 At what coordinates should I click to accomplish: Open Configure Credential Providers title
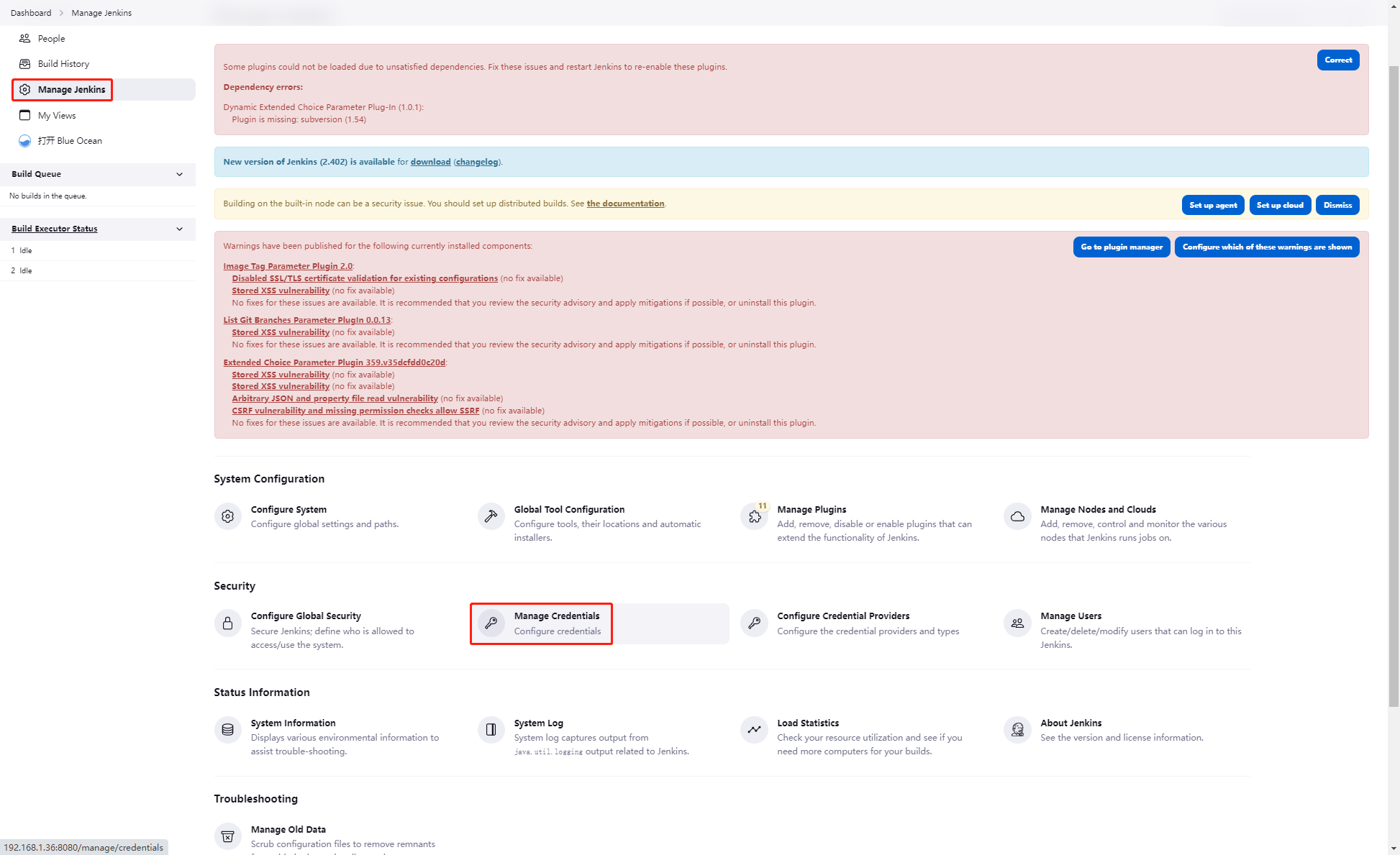[x=843, y=616]
